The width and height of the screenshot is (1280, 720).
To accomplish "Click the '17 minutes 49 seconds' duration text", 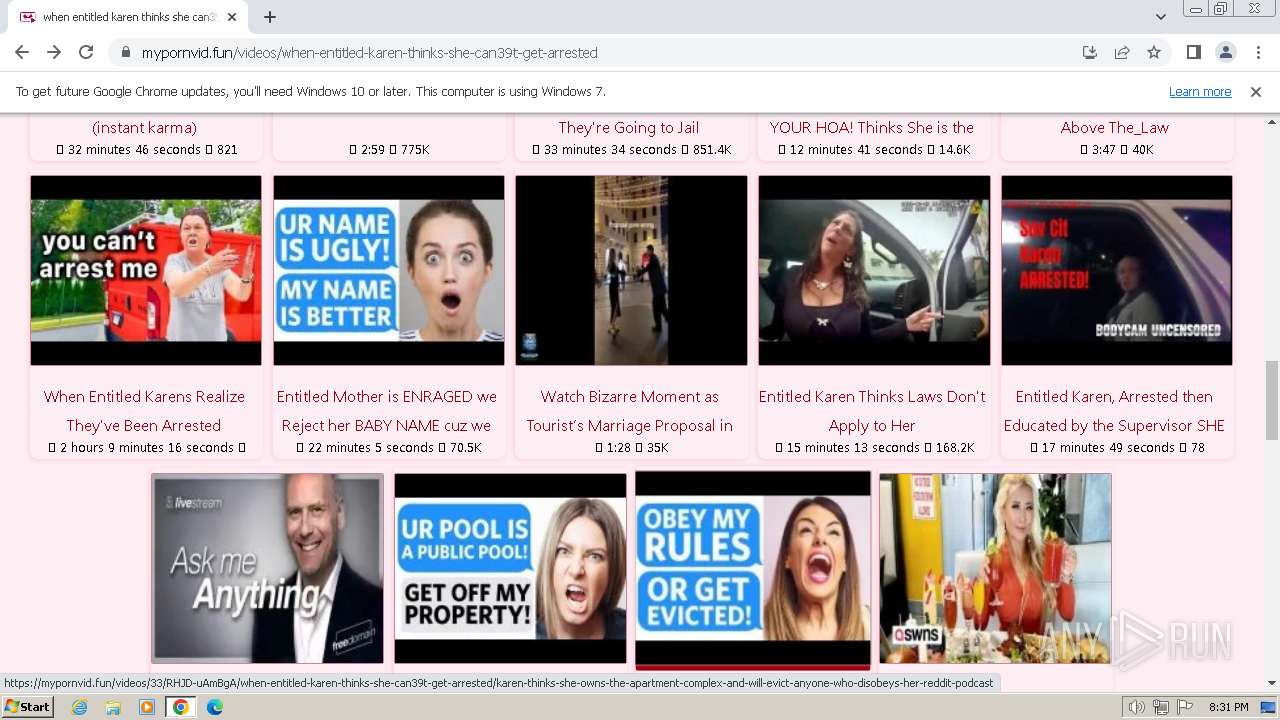I will tap(1108, 447).
